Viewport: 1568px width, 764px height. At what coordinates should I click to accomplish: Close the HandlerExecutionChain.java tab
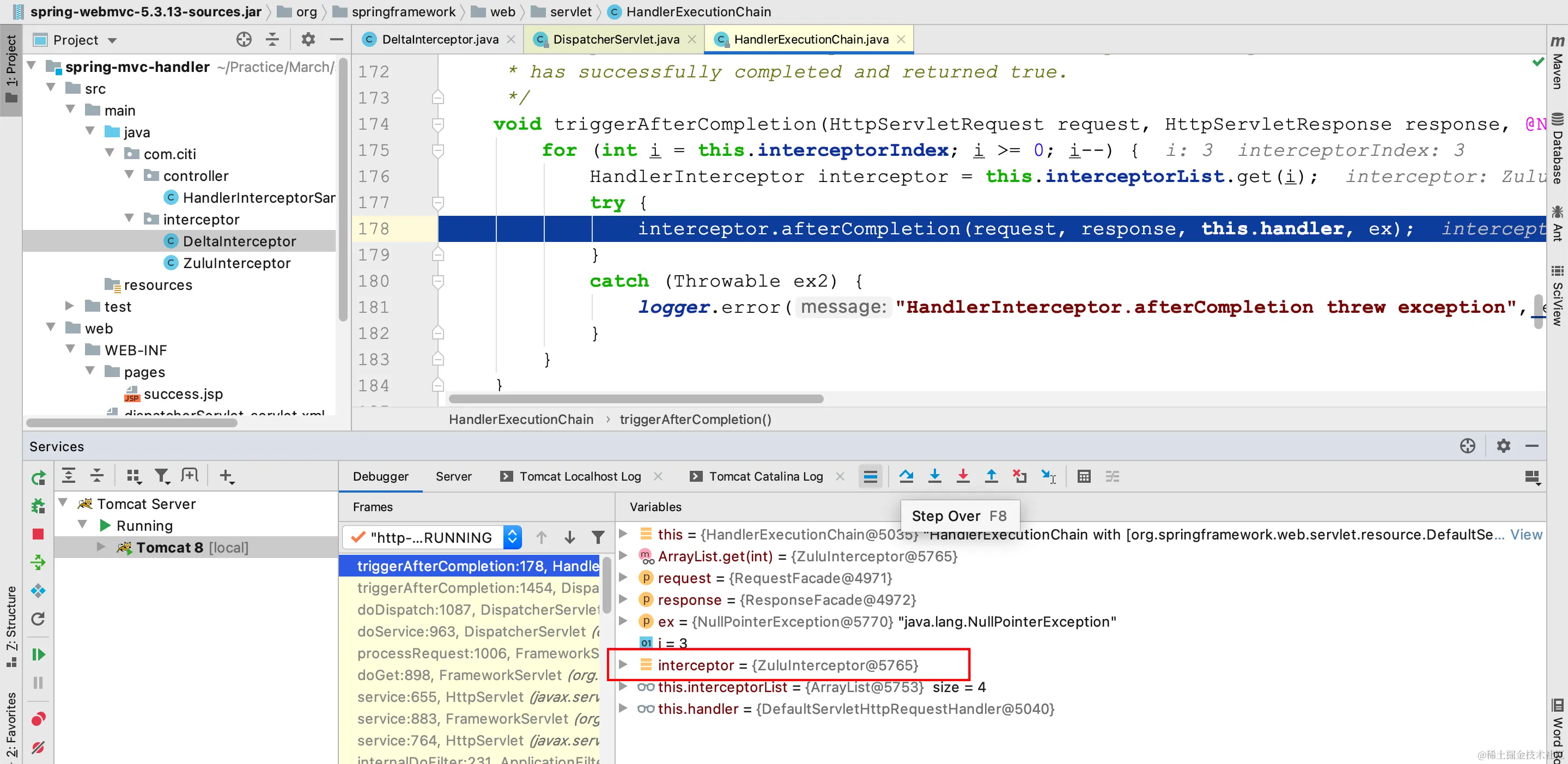(902, 40)
